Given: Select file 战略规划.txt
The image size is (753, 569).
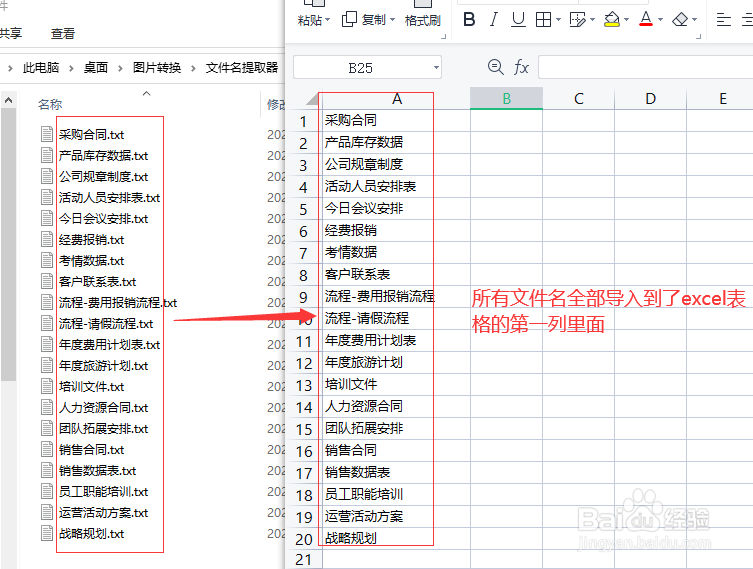Looking at the screenshot, I should [91, 534].
